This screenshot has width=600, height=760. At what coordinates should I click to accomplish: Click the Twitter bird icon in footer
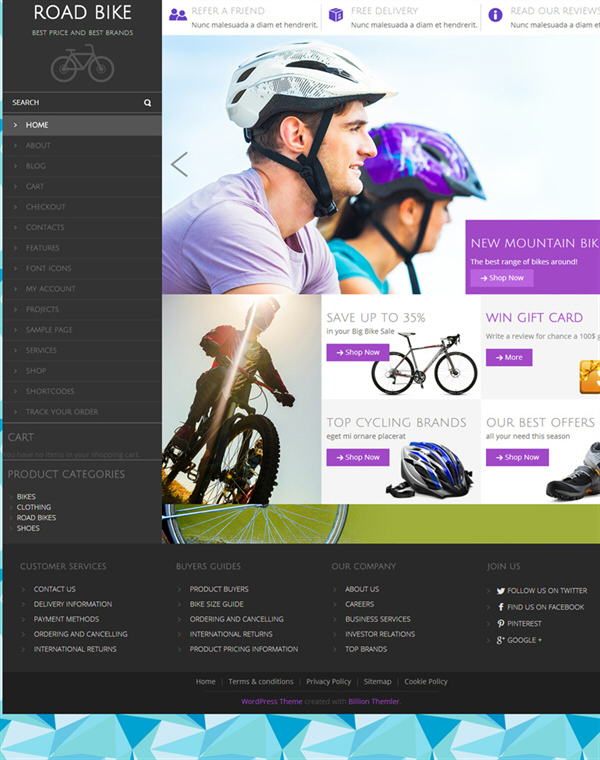pyautogui.click(x=501, y=591)
